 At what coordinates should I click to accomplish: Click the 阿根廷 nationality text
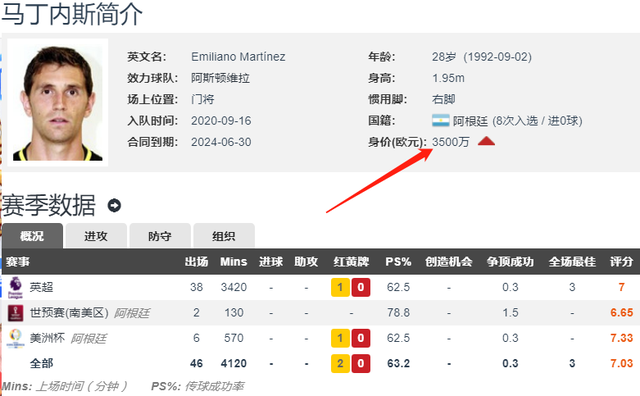pos(470,121)
